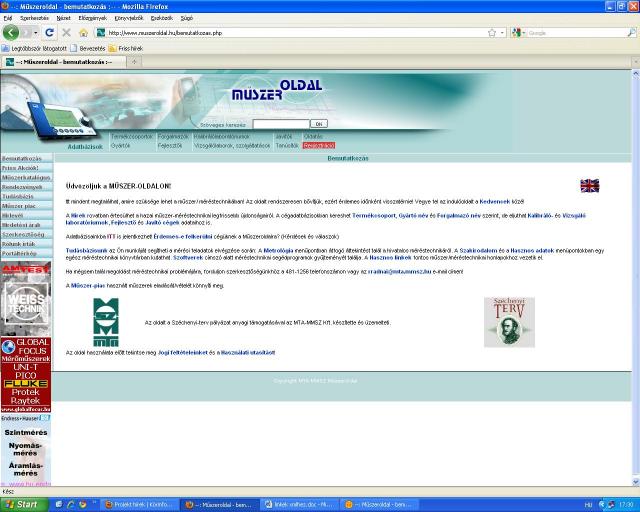The image size is (640, 512).
Task: Click the Firefox back arrow button
Action: (13, 32)
